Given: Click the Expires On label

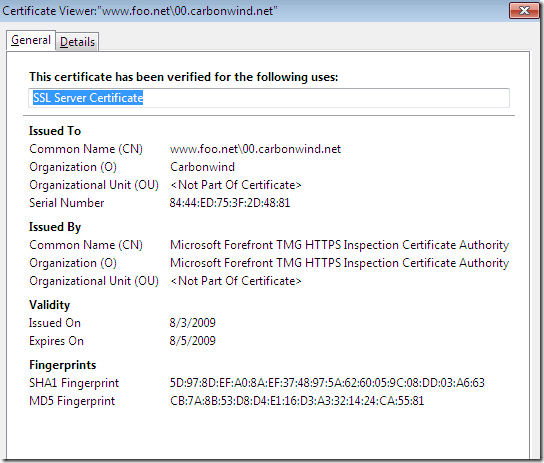Looking at the screenshot, I should click(x=56, y=341).
